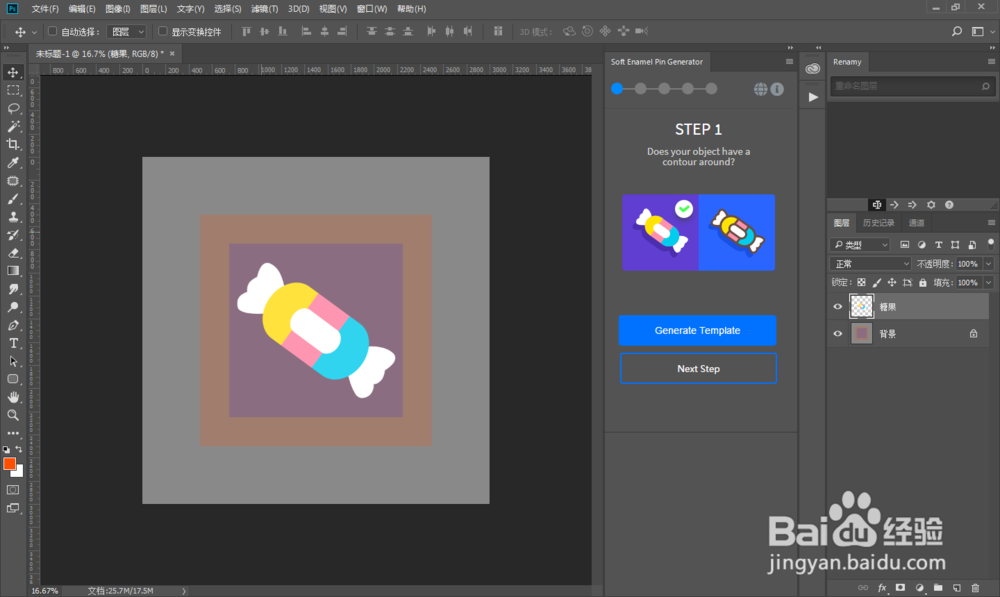Image resolution: width=1000 pixels, height=597 pixels.
Task: Open the Soft Enamel Pin Generator panel menu
Action: point(790,62)
